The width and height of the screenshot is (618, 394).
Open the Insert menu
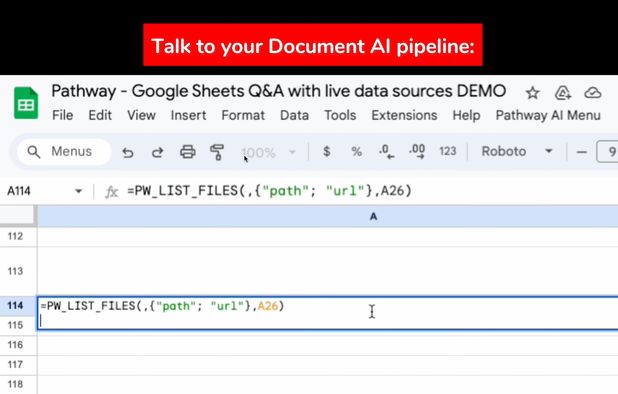[x=188, y=115]
